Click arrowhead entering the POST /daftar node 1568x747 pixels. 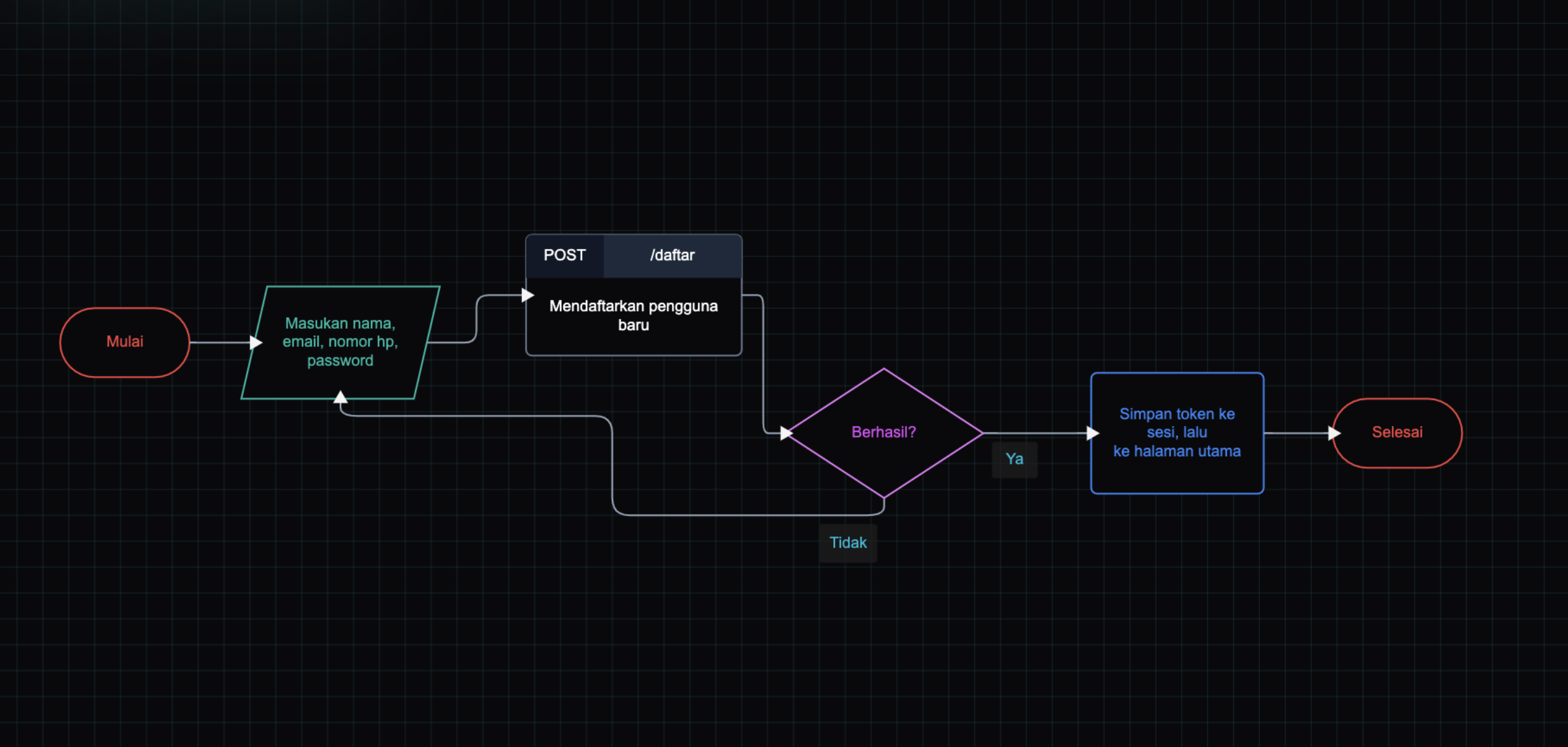528,295
